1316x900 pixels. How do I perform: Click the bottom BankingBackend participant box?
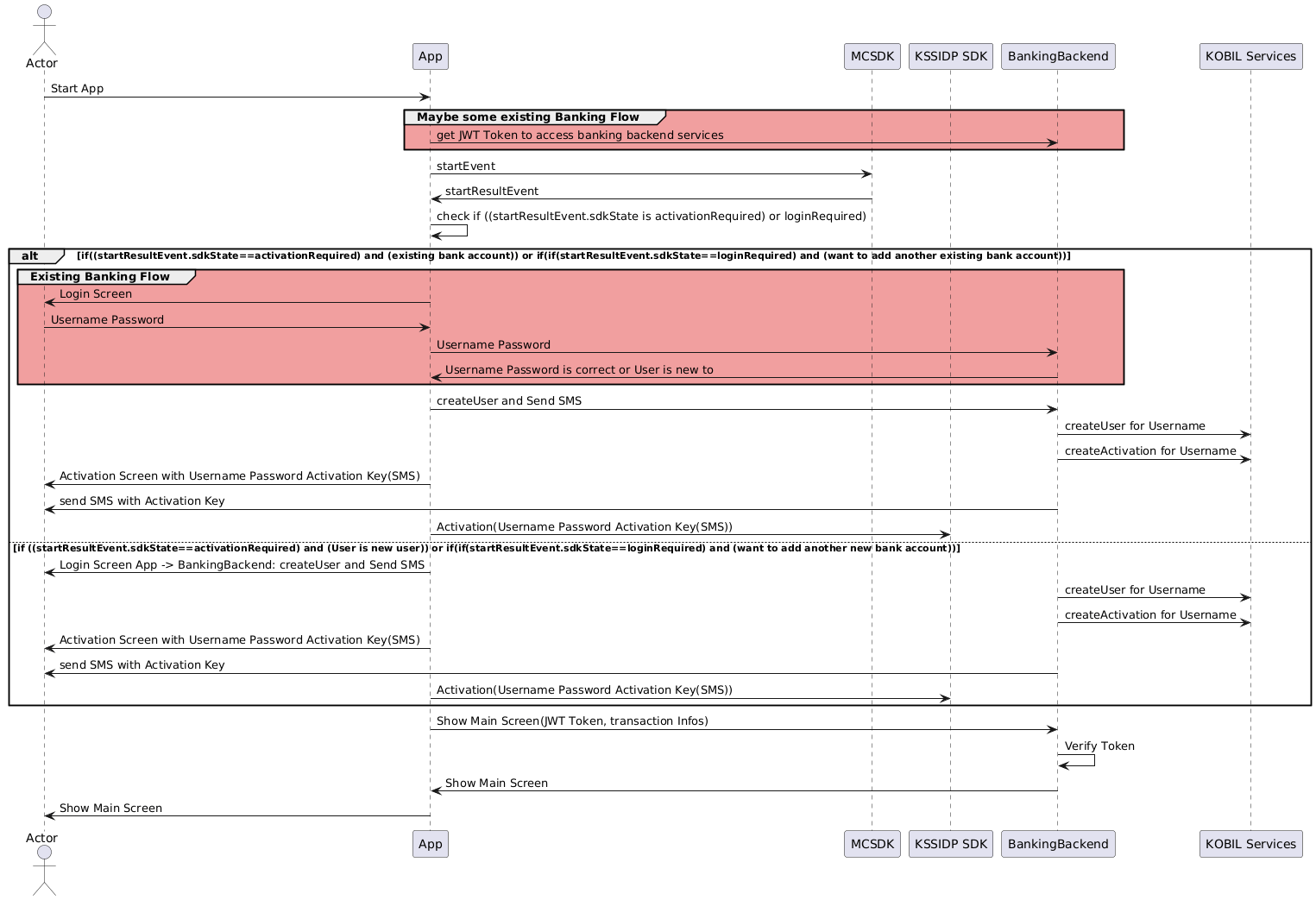(x=1057, y=844)
